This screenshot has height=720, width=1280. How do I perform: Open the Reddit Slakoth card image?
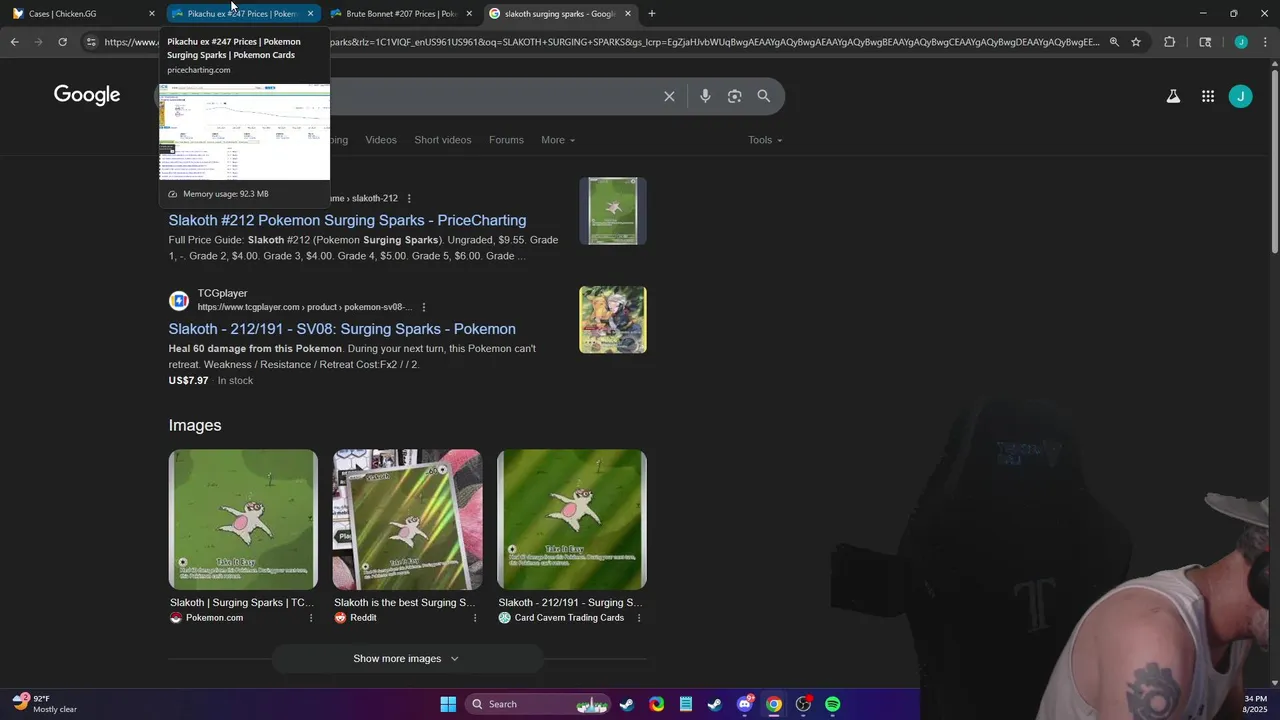pos(407,519)
